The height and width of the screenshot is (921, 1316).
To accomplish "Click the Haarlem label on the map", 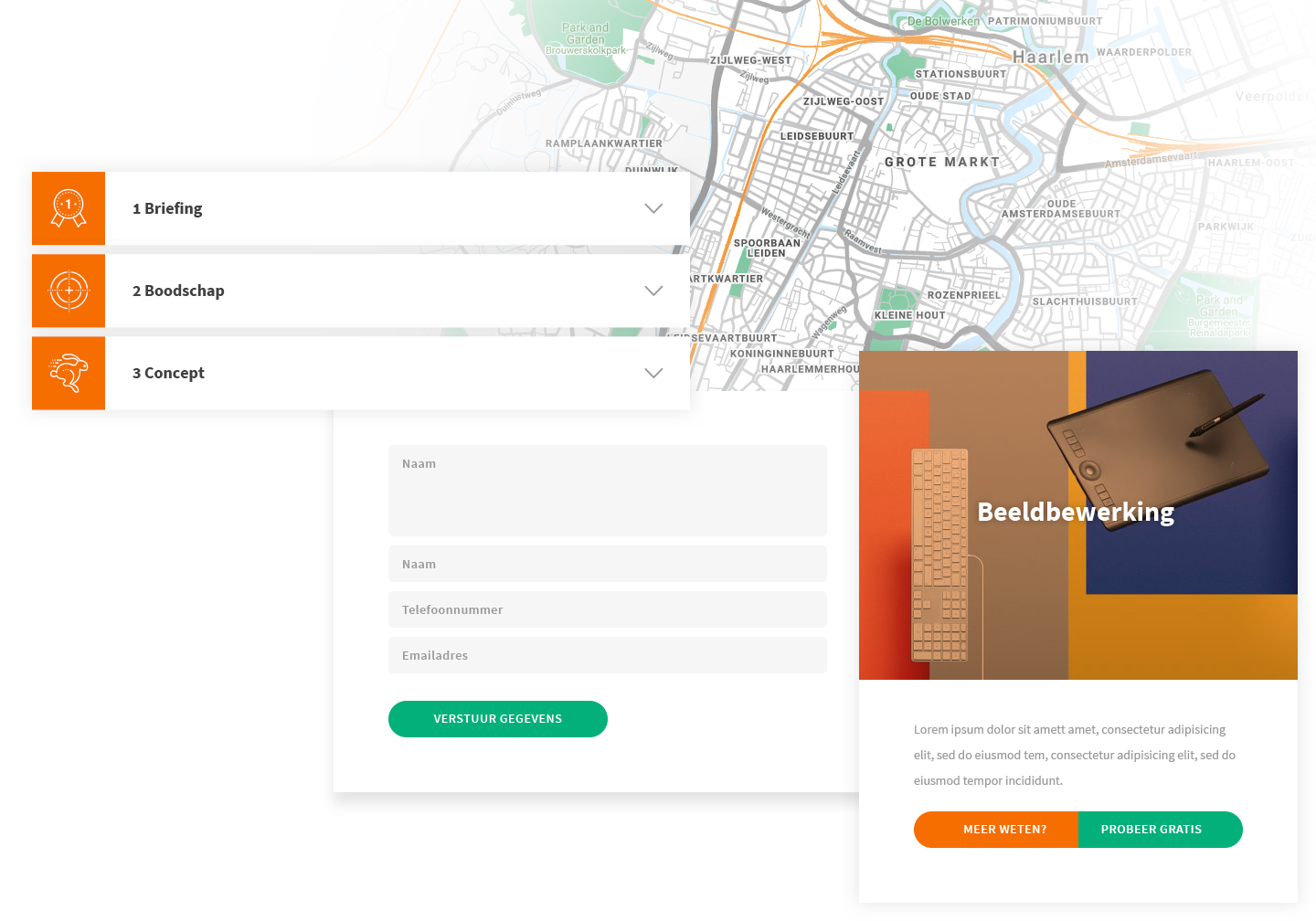I will (x=1053, y=57).
